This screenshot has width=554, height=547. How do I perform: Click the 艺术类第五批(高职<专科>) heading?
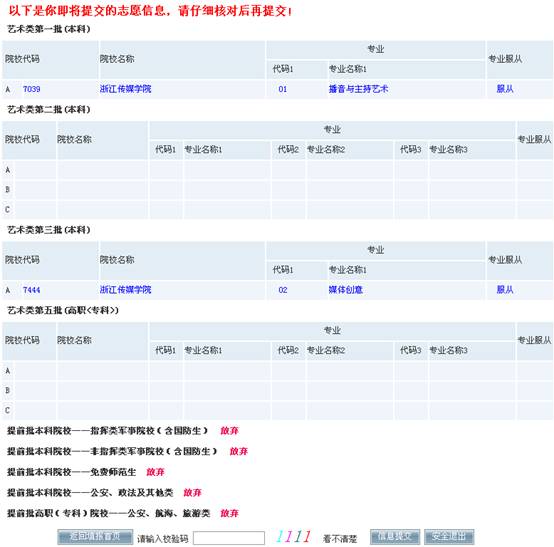coord(63,311)
